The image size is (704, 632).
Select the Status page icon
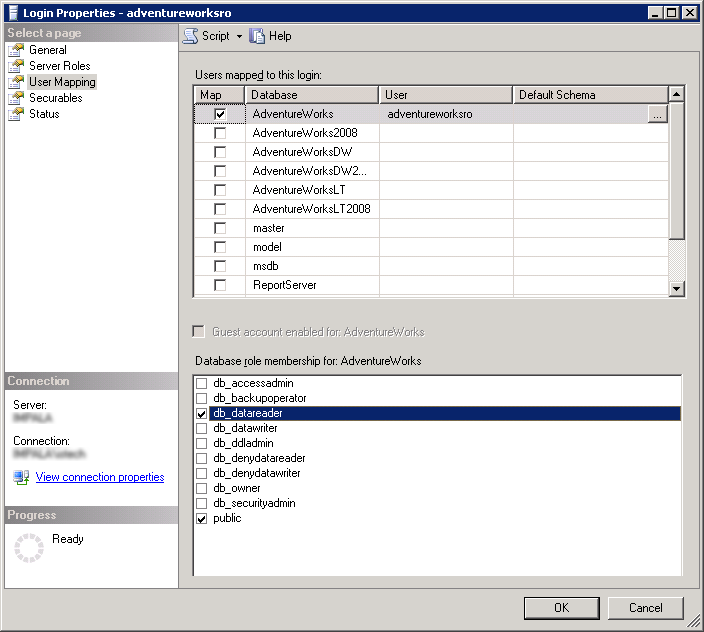(16, 114)
